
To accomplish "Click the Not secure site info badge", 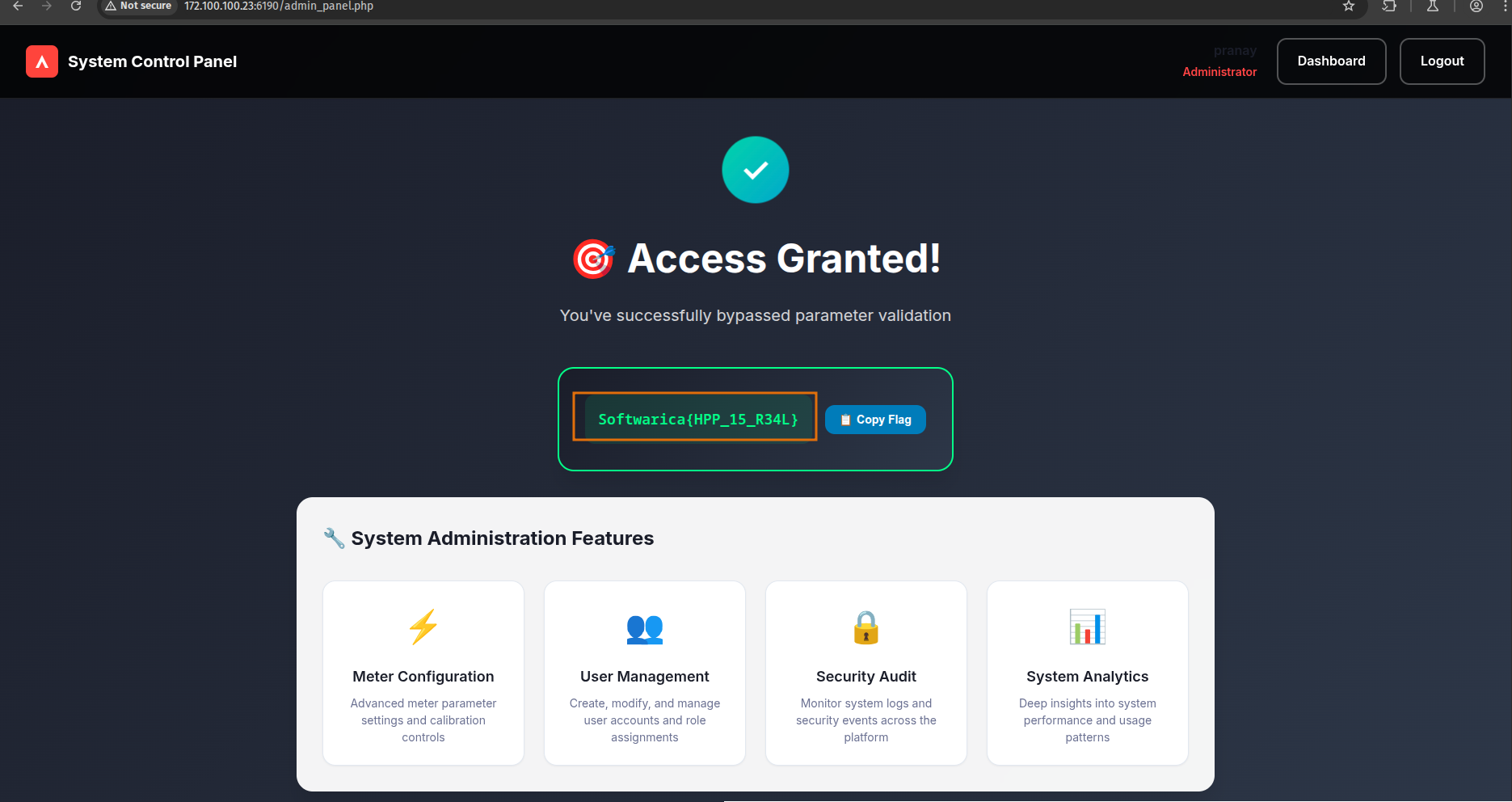I will pos(139,6).
